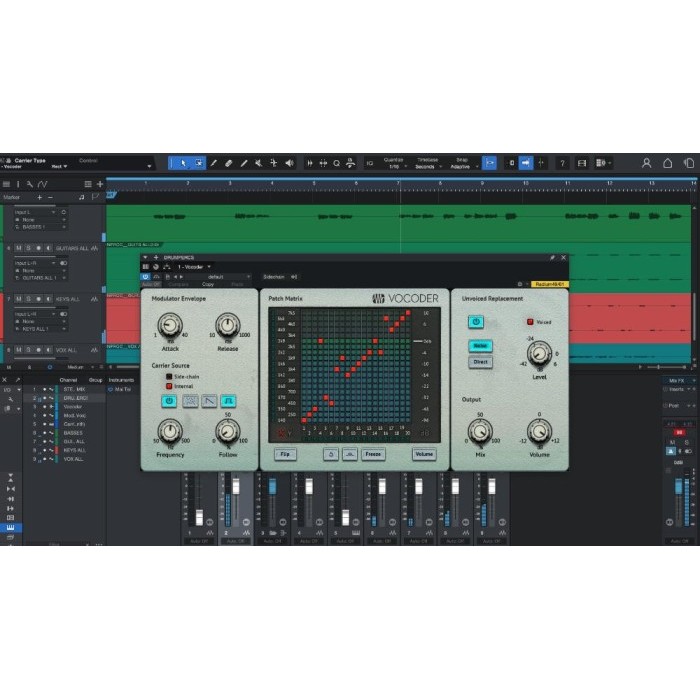Click the Flip button in Patch Matrix
Image resolution: width=700 pixels, height=700 pixels.
click(x=285, y=454)
